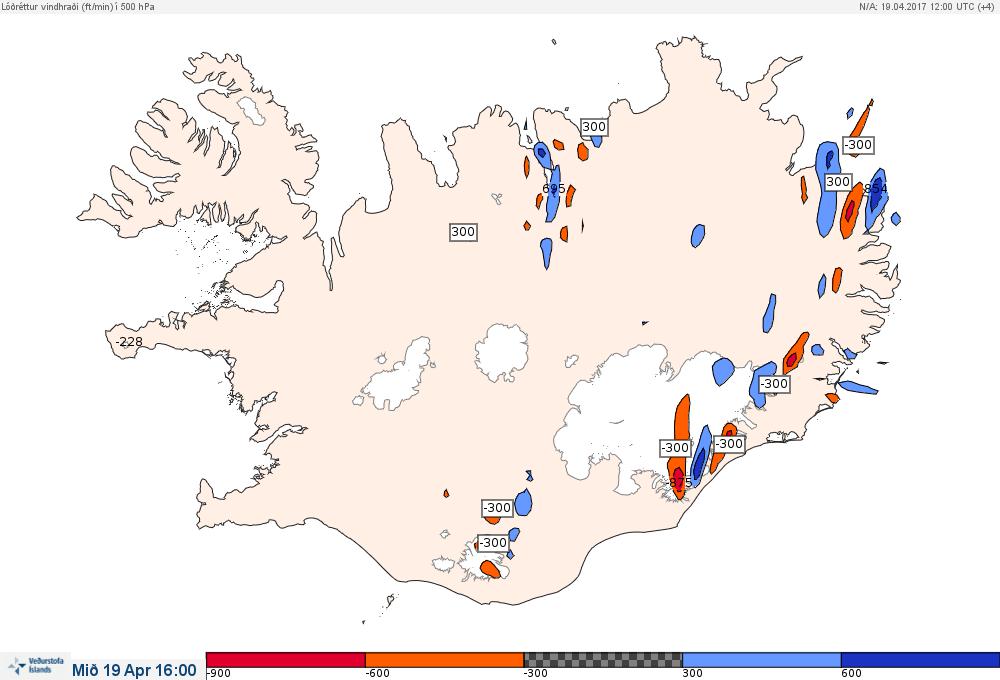
Task: Click the -600 tick label on the legend
Action: coord(377,674)
